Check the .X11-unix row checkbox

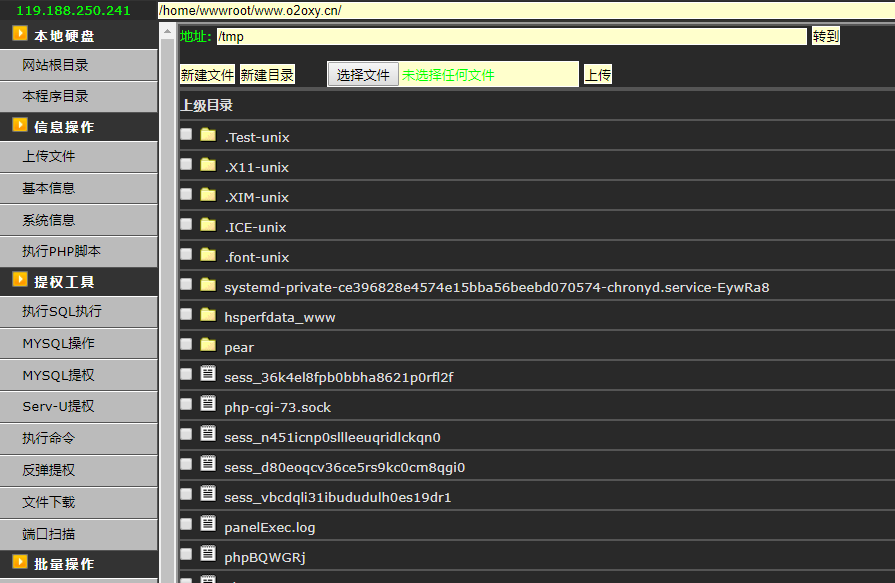point(186,164)
